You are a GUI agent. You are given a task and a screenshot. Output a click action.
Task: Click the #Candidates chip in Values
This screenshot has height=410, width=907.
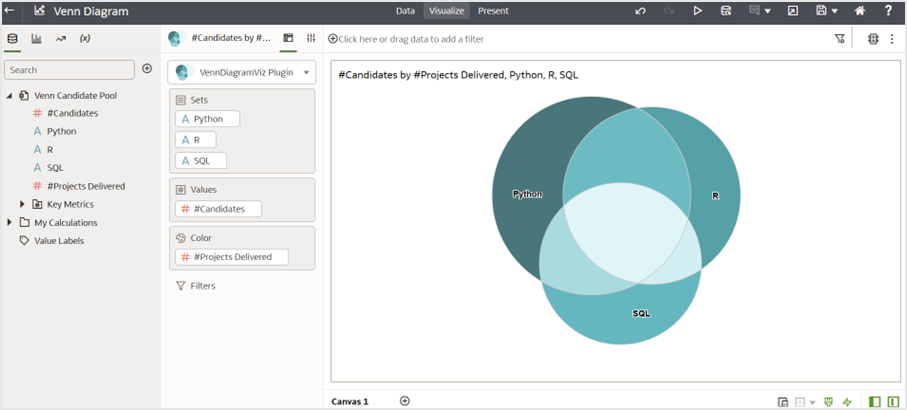[218, 209]
